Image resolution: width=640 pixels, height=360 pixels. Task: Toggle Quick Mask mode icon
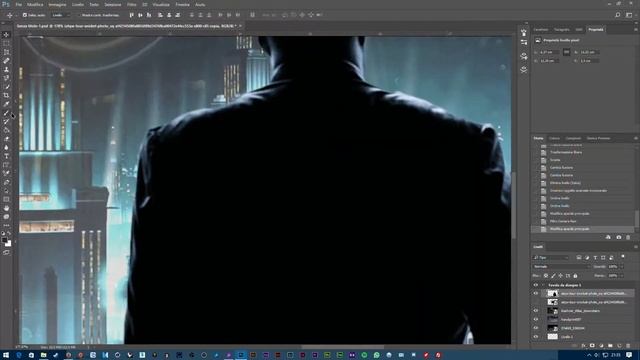click(6, 253)
